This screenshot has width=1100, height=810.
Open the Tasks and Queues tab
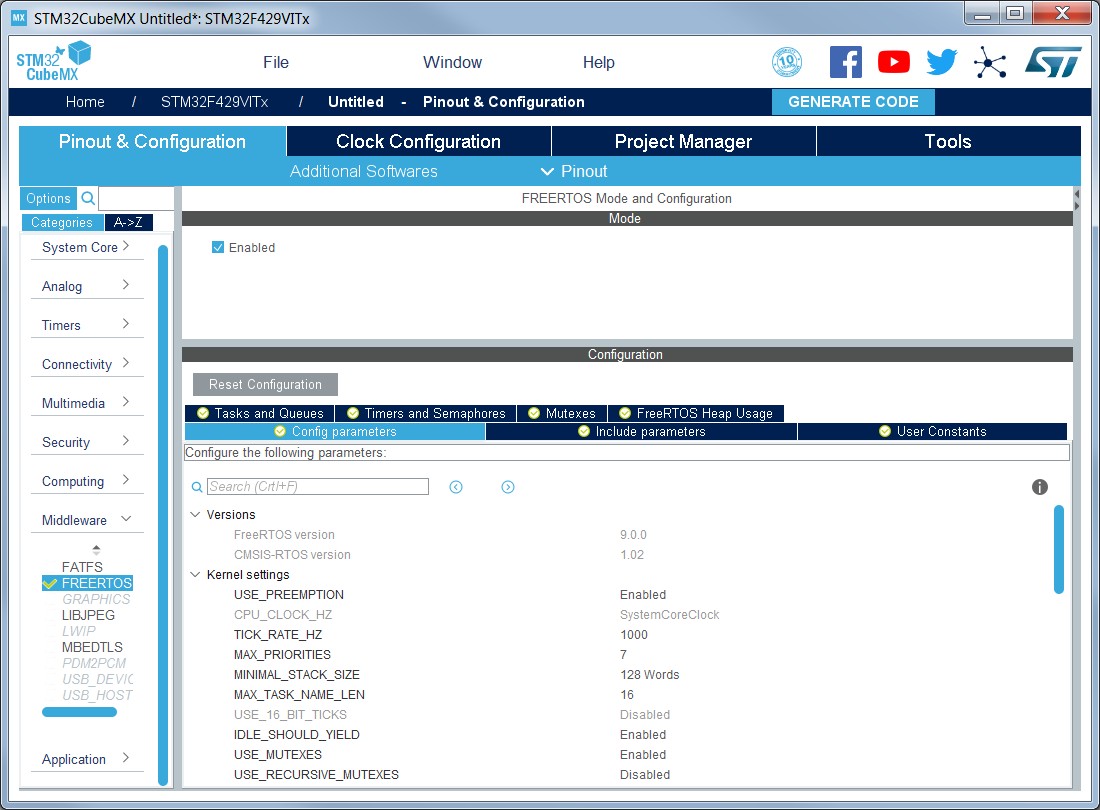[260, 413]
